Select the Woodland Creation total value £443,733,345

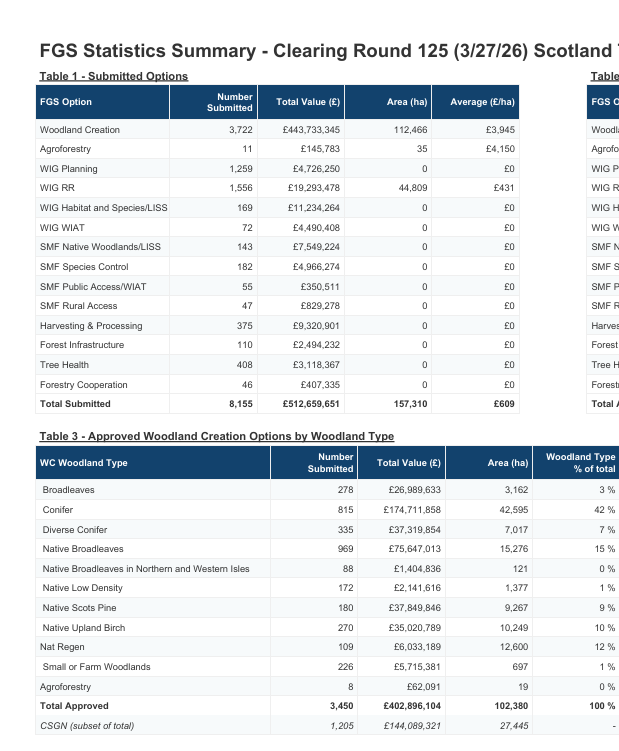309,130
